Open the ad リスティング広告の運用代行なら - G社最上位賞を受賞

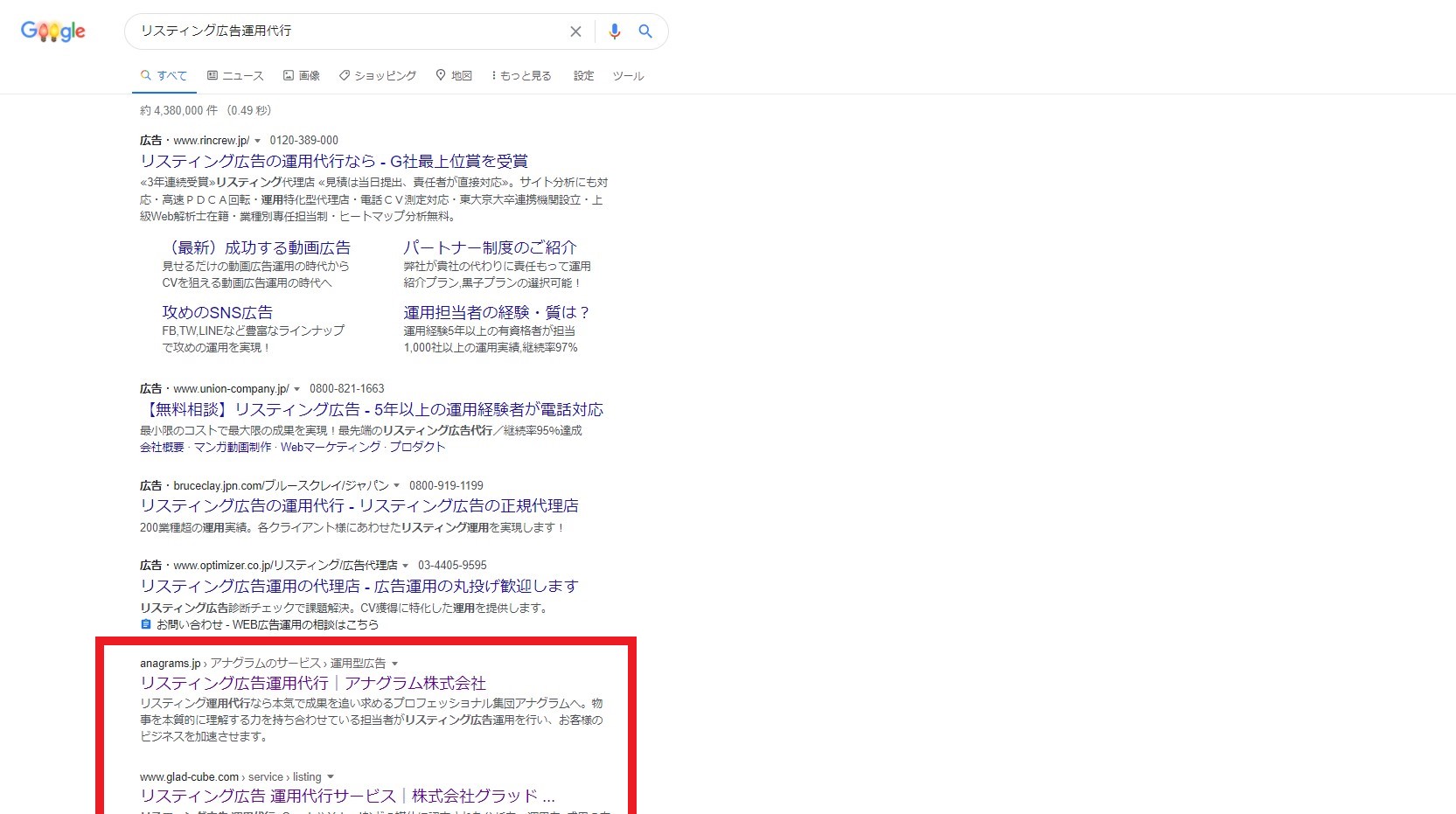[334, 161]
